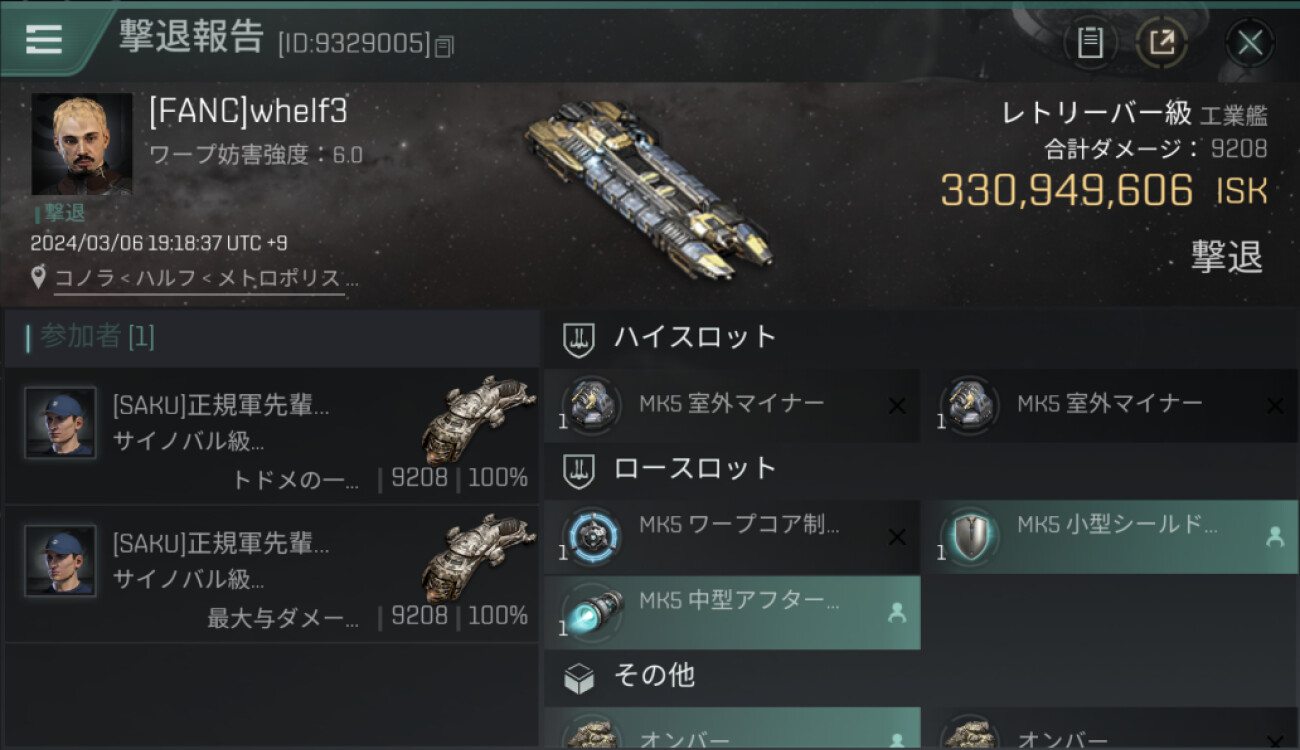The height and width of the screenshot is (750, 1300).
Task: Click the share/export report icon
Action: tap(1162, 43)
